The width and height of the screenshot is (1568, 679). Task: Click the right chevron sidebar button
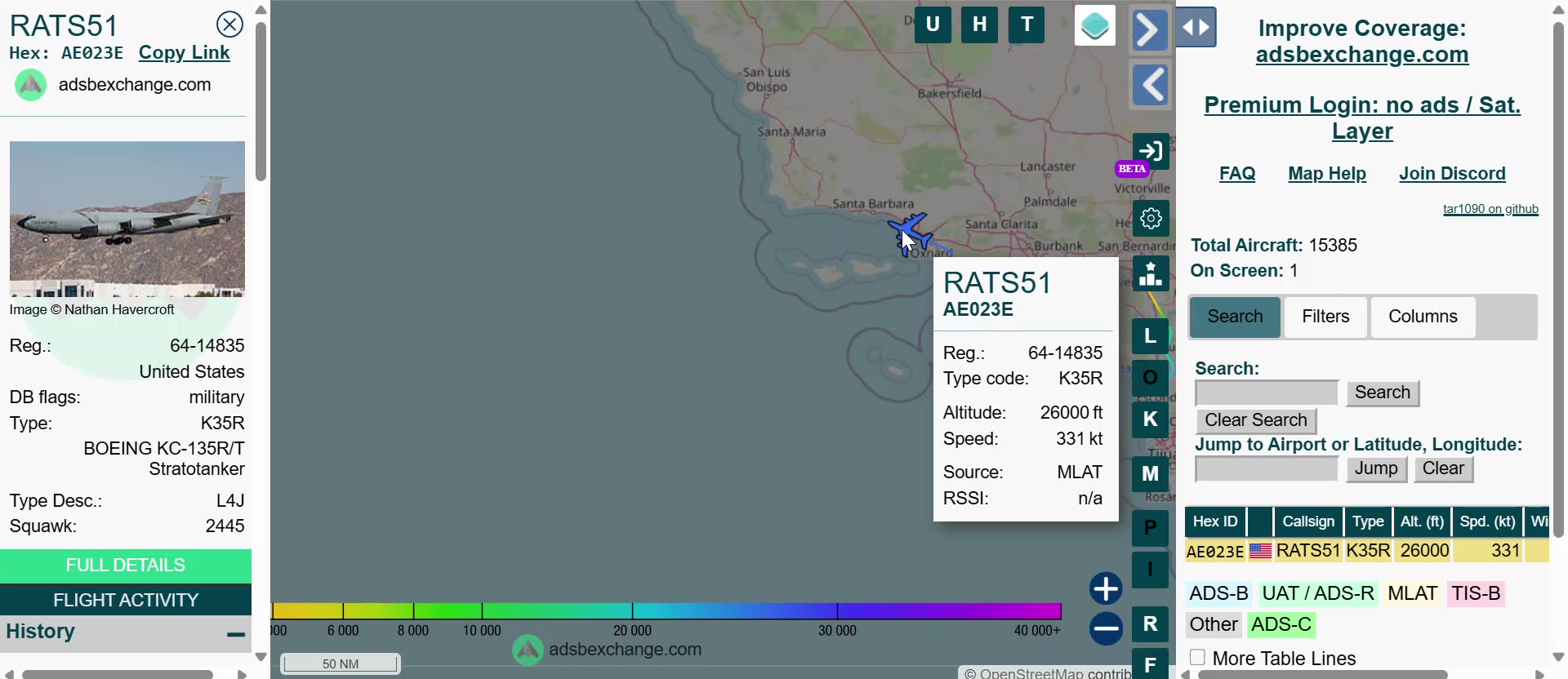1150,30
